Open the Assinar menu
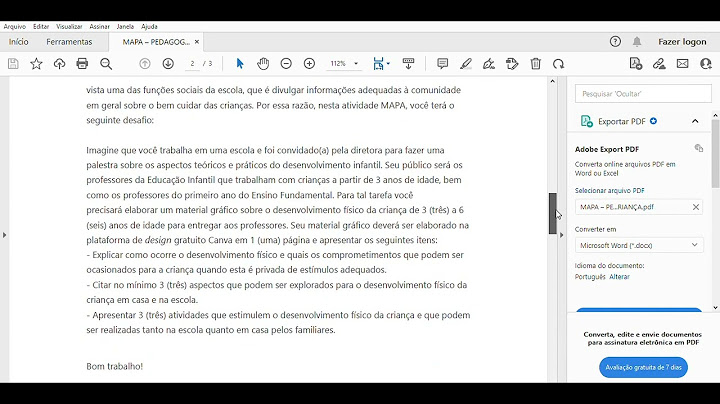Viewport: 720px width, 404px height. [99, 27]
